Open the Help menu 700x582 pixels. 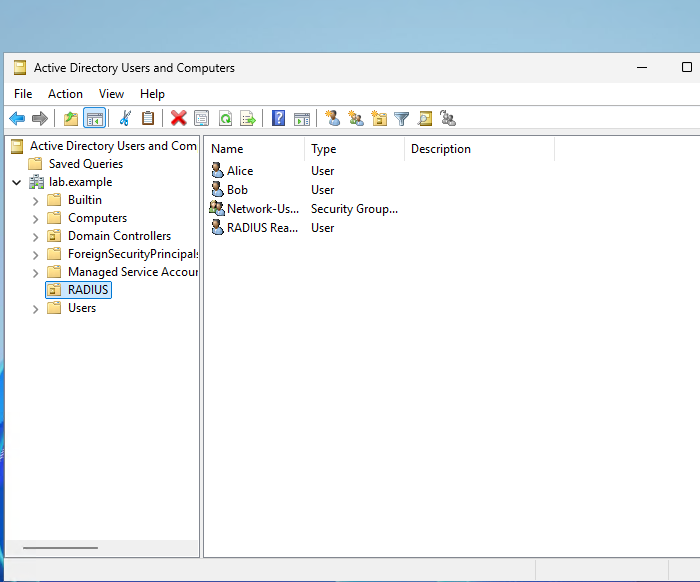(152, 94)
